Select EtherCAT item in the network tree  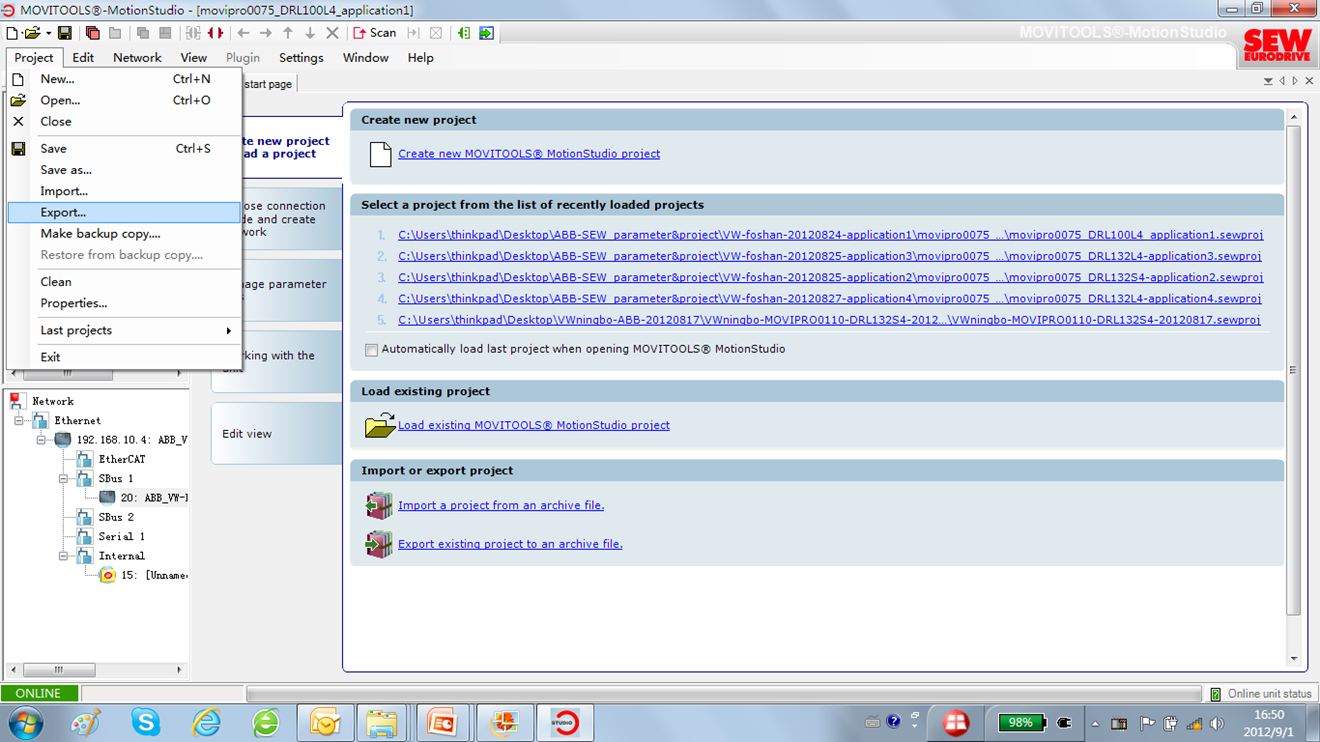(x=121, y=460)
